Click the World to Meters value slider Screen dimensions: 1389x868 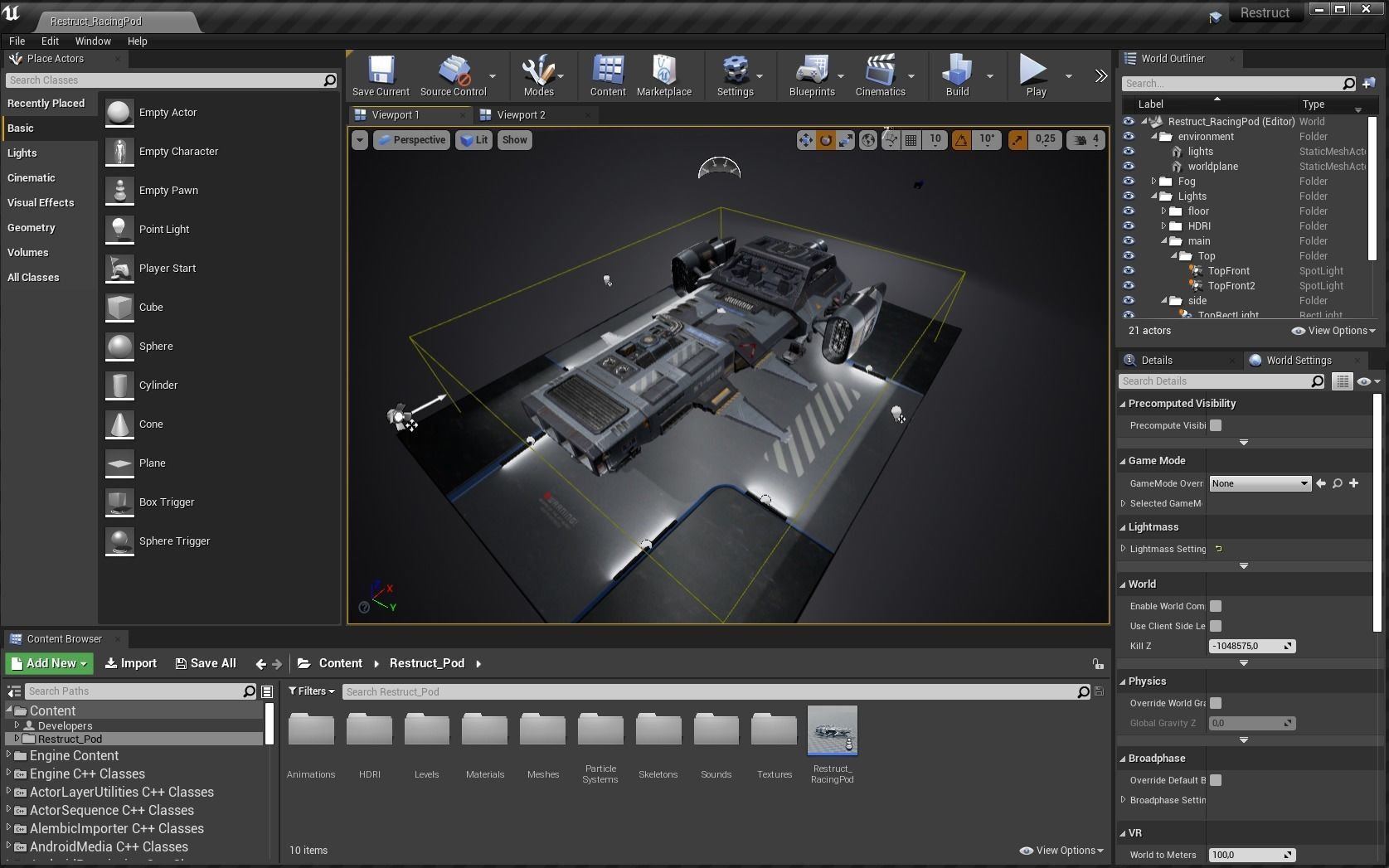coord(1252,855)
